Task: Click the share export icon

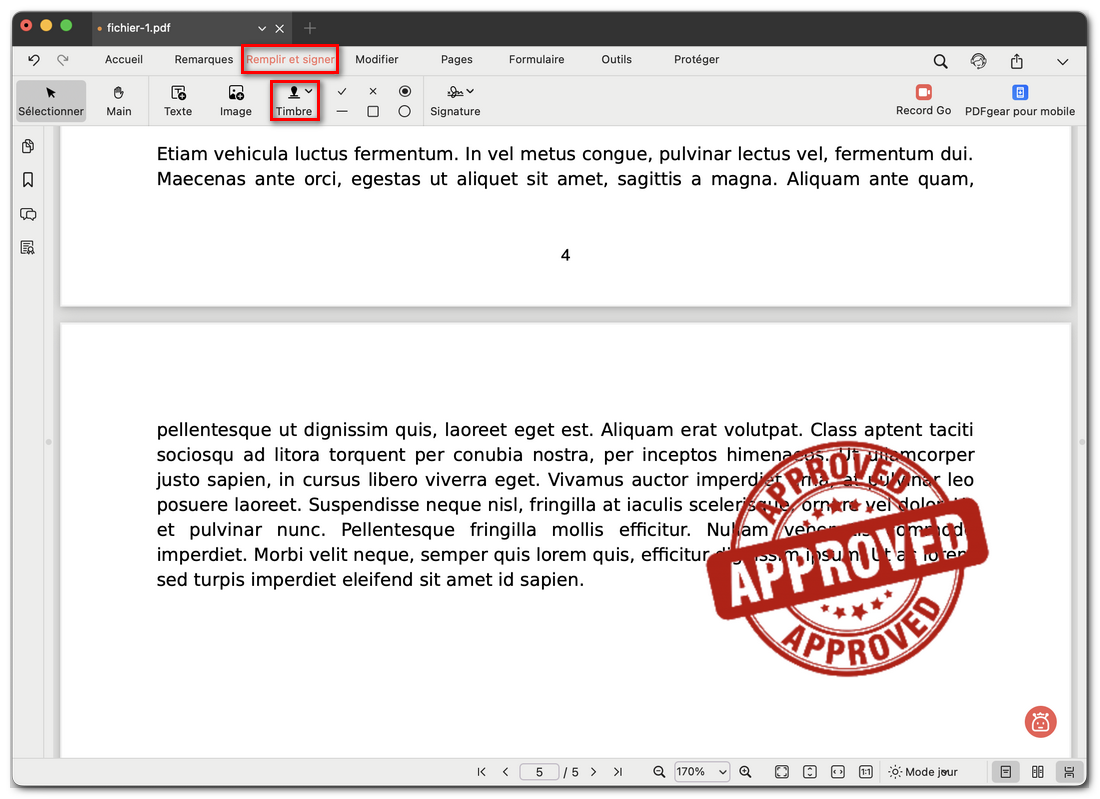Action: [1017, 61]
